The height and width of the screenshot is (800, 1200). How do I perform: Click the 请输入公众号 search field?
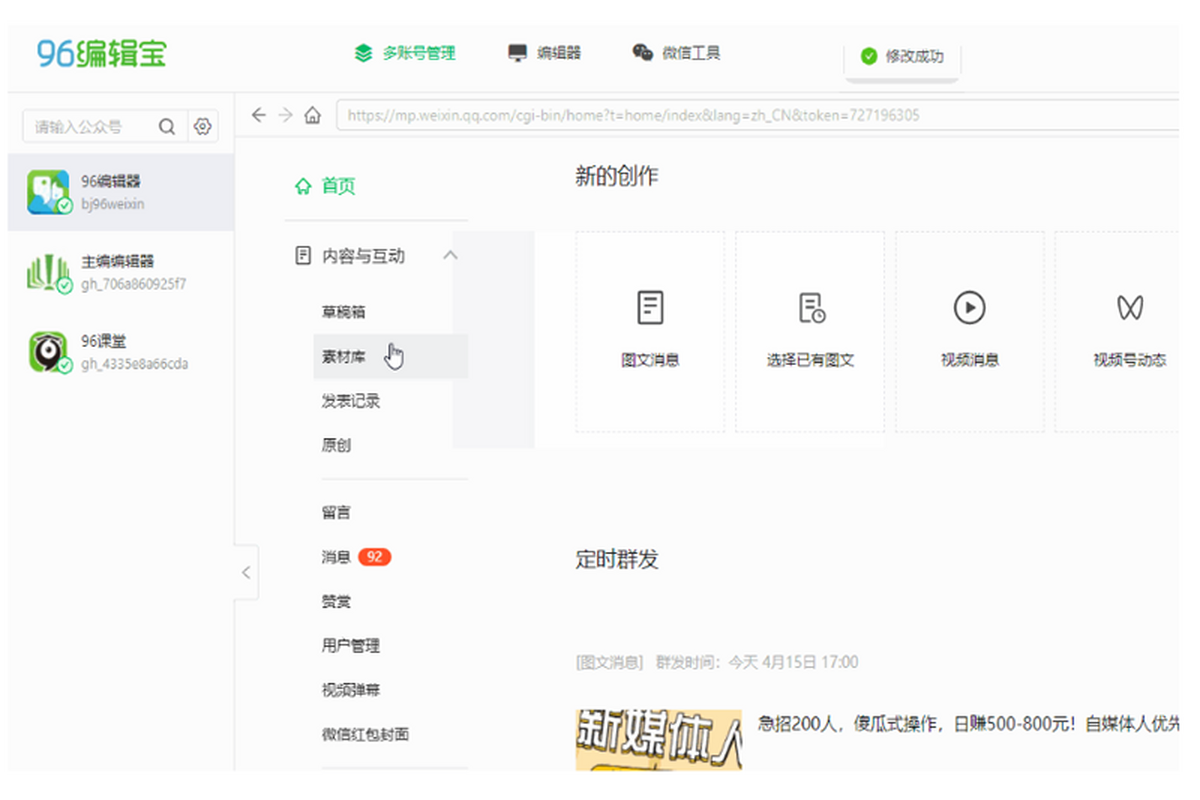tap(92, 127)
